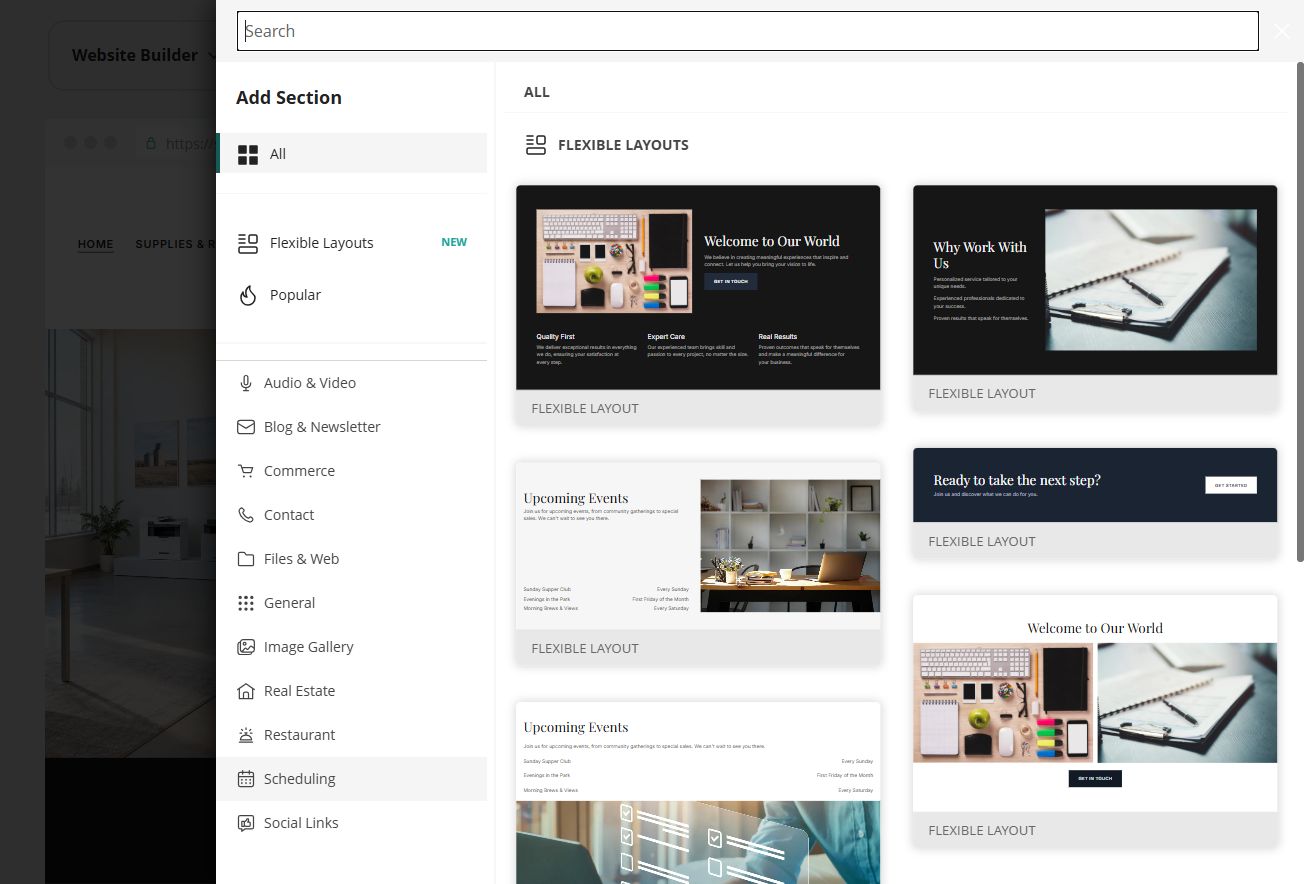This screenshot has width=1304, height=884.
Task: Click the Popular flame icon
Action: (248, 295)
